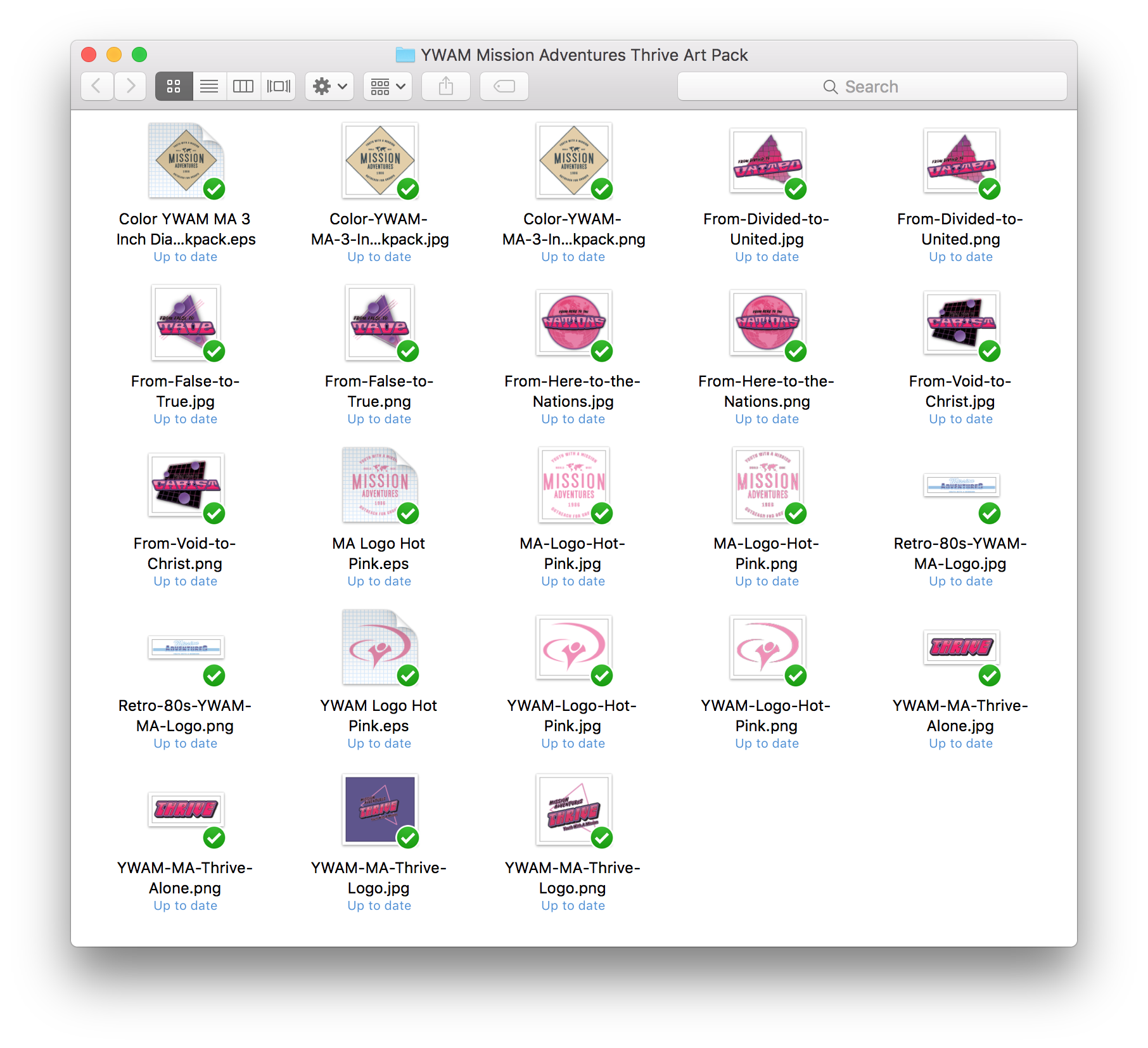Select Color-YWAM-MA-3-In...kpack.jpg thumbnail
The height and width of the screenshot is (1048, 1148).
tap(380, 161)
